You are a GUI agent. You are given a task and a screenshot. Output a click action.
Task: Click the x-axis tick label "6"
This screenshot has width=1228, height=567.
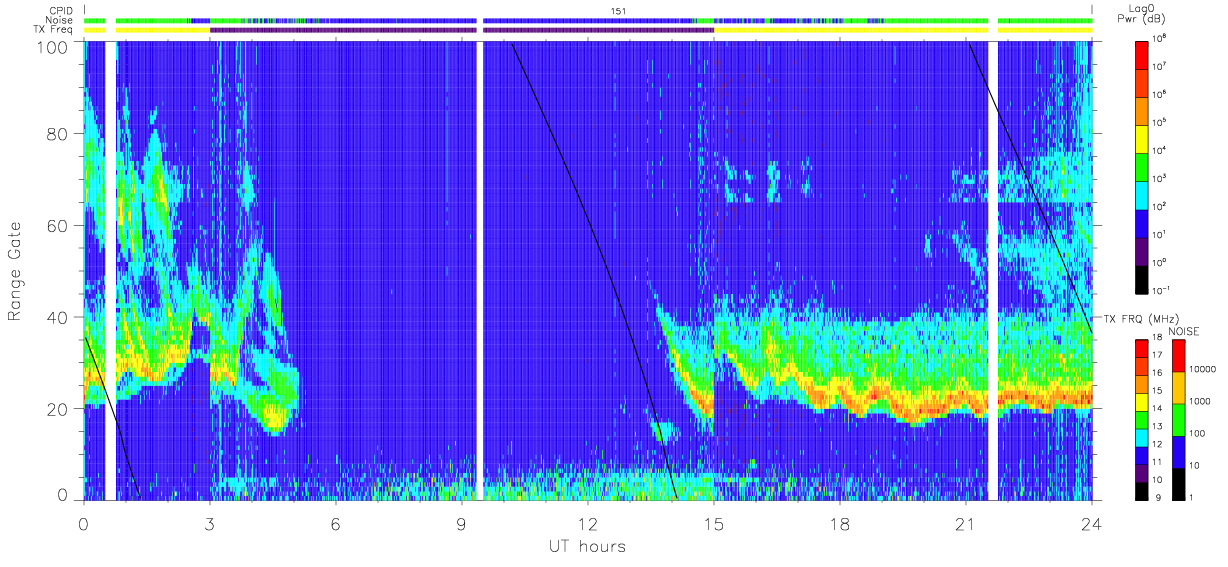335,524
